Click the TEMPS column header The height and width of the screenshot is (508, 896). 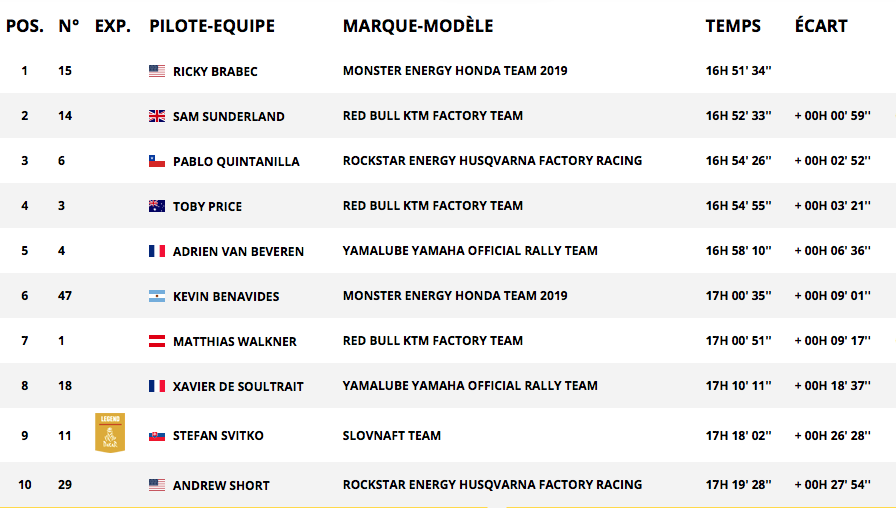(x=733, y=26)
